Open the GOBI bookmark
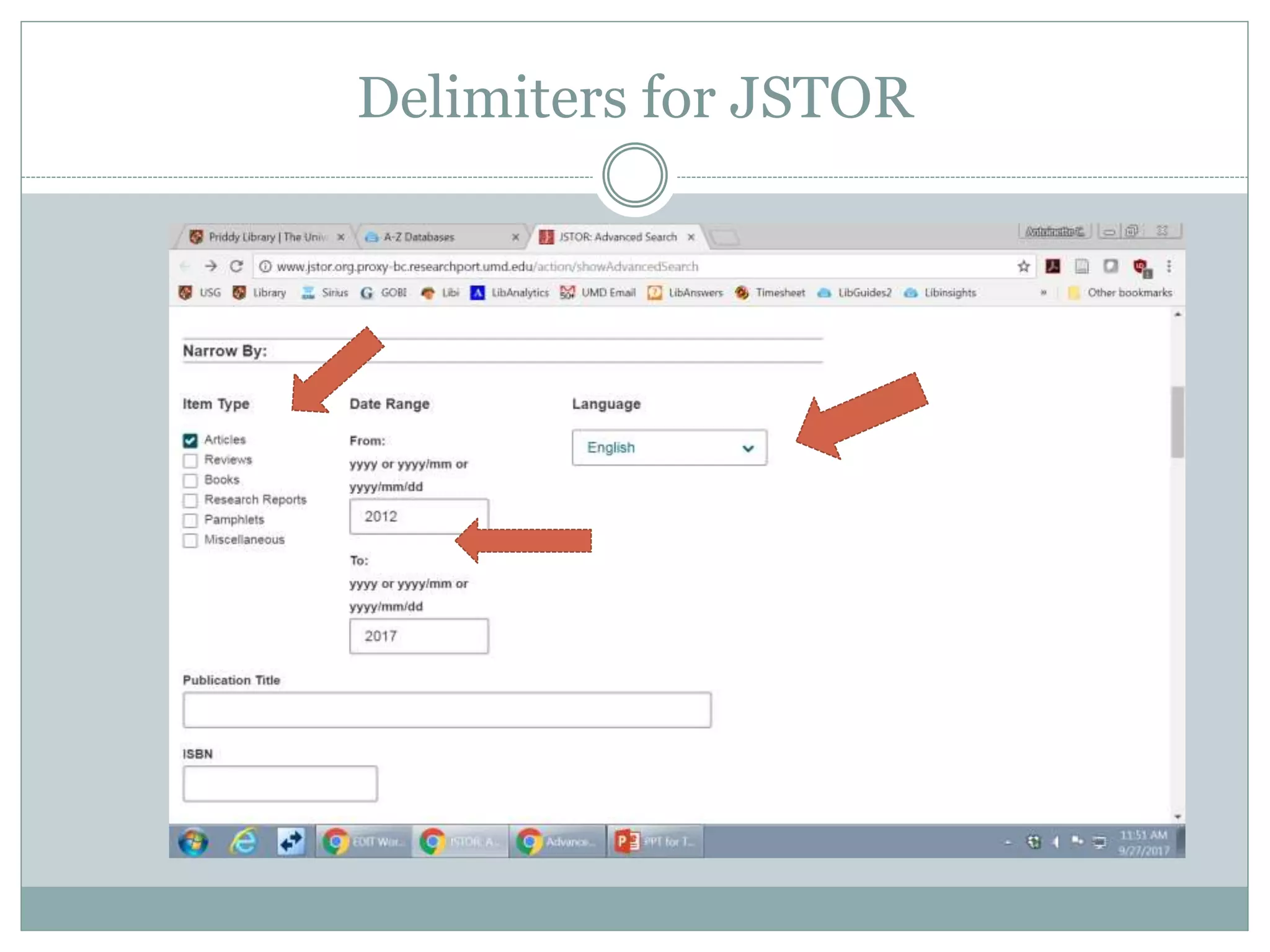Screen dimensions: 1270x952 click(383, 293)
